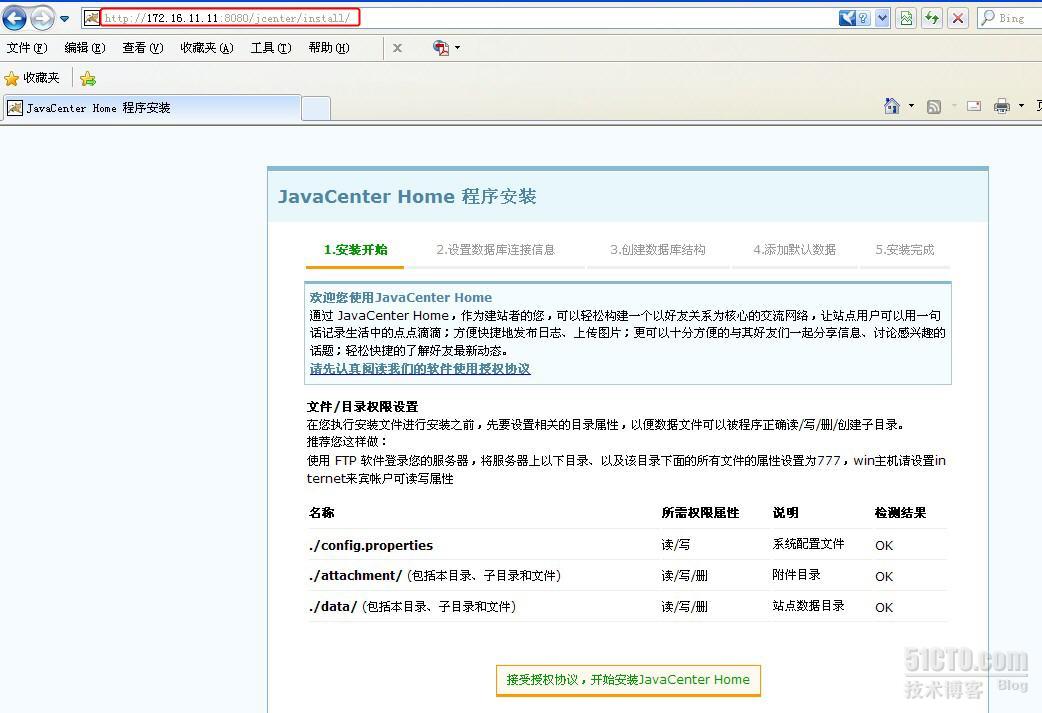The height and width of the screenshot is (713, 1042).
Task: Click the 所需权限属性 column header
Action: pos(700,513)
